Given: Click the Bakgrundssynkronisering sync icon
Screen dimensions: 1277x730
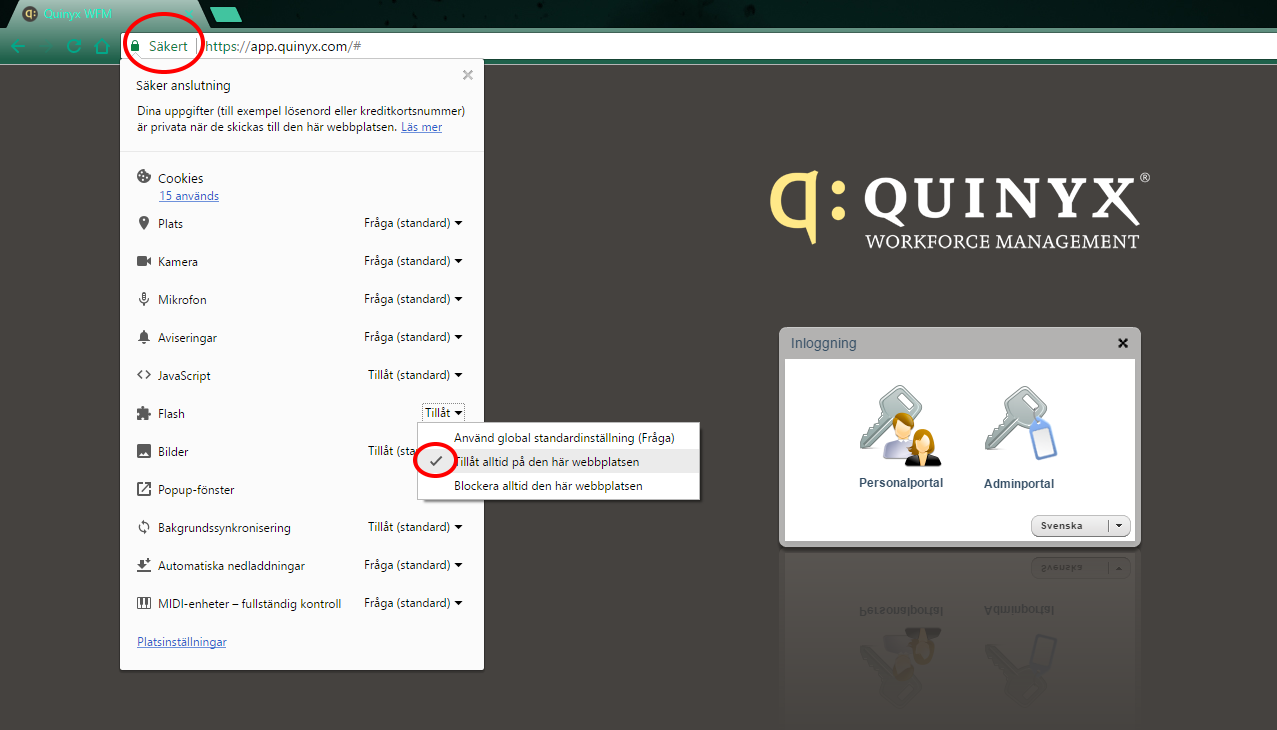Looking at the screenshot, I should coord(144,527).
